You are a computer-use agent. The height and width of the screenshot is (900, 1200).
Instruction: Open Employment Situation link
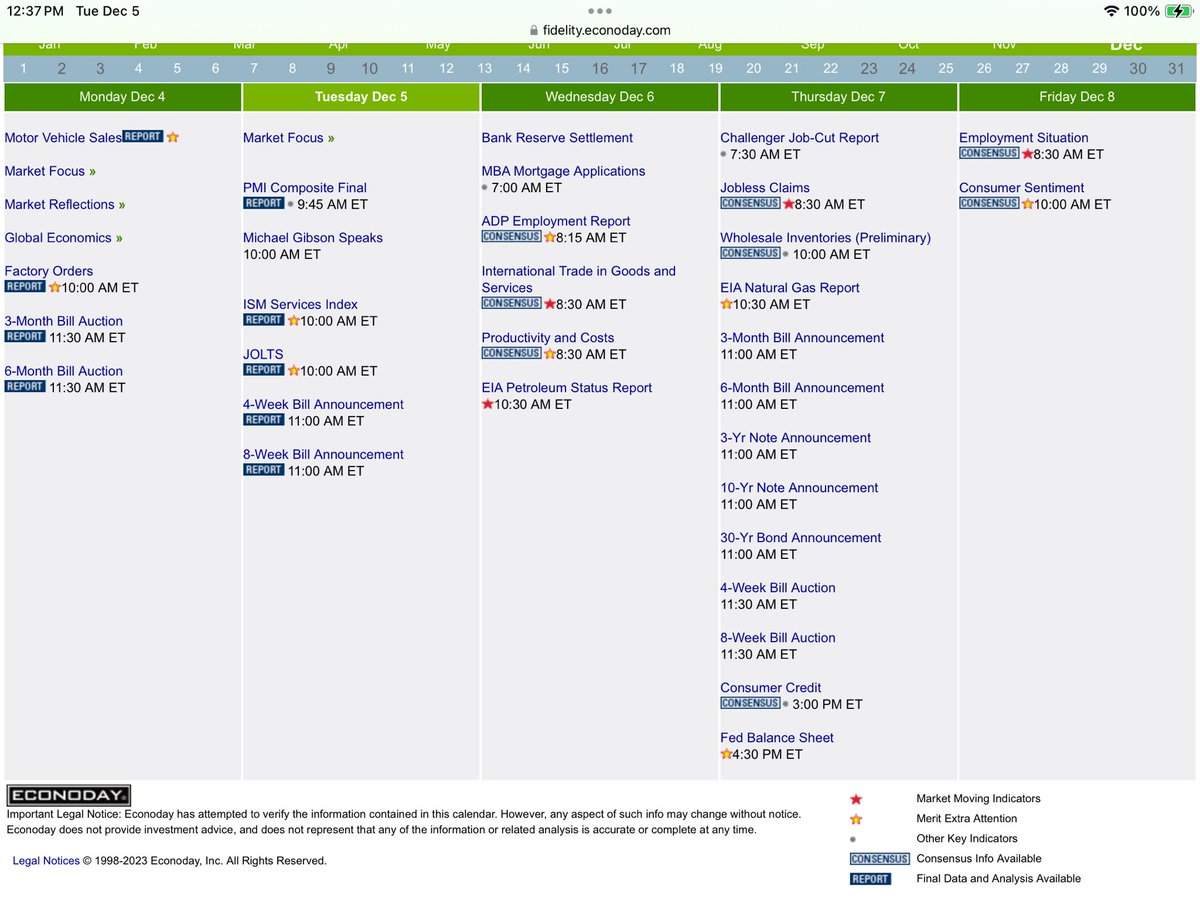pyautogui.click(x=1024, y=138)
